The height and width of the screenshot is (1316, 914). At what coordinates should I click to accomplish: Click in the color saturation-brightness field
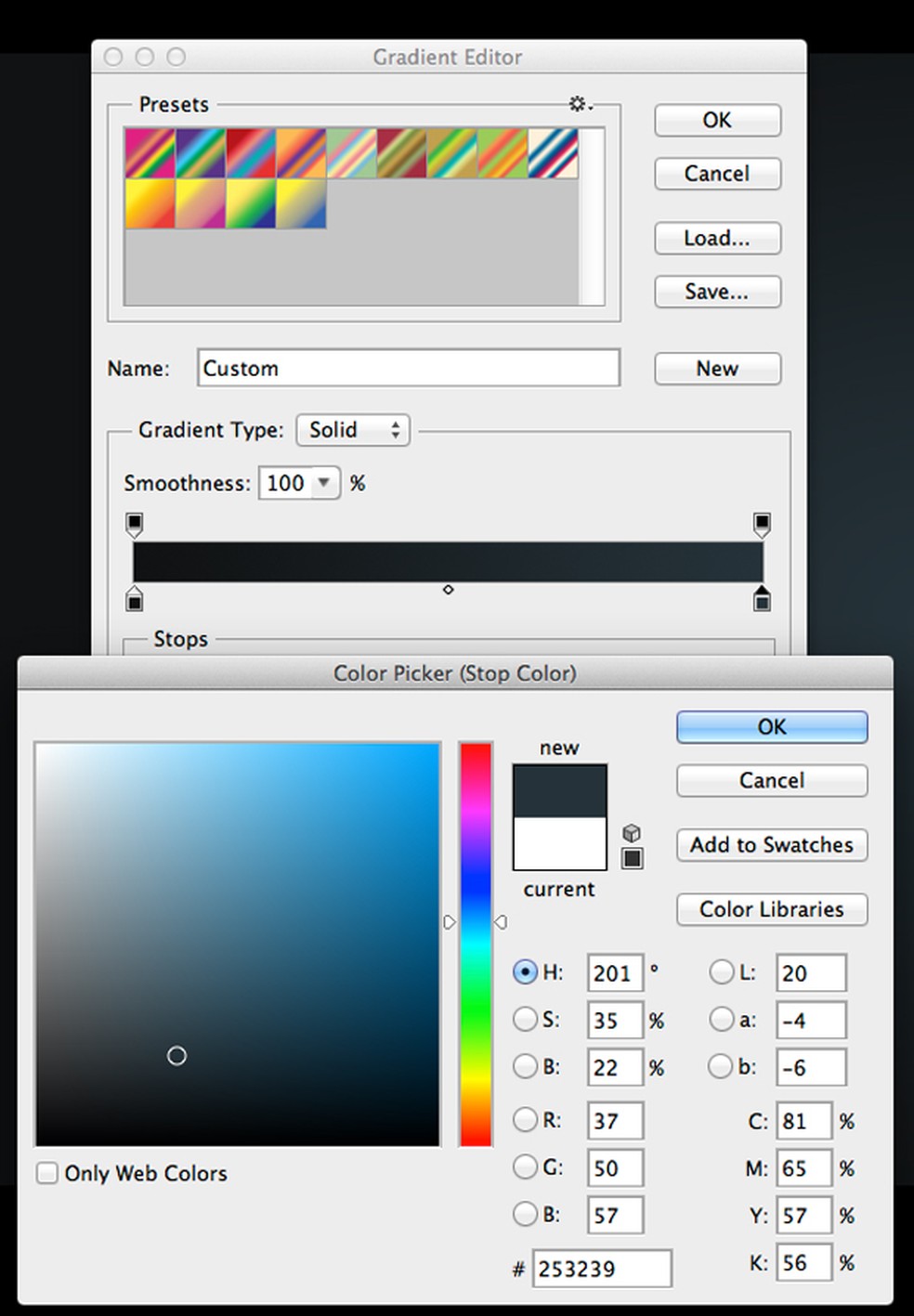tap(238, 945)
